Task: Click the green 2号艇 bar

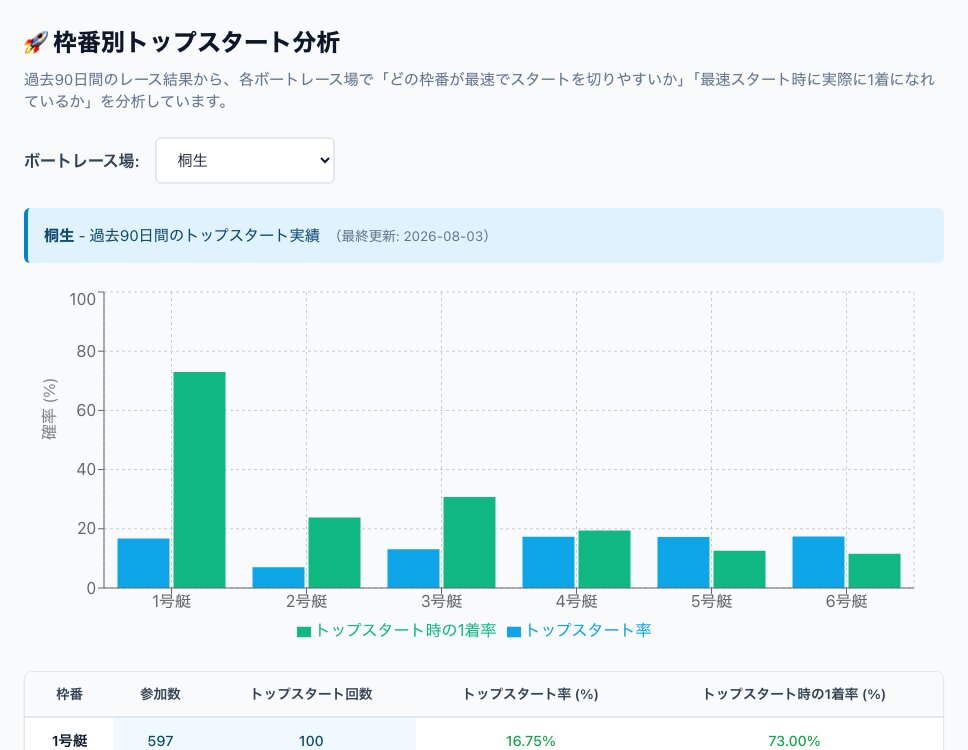Action: [x=334, y=552]
